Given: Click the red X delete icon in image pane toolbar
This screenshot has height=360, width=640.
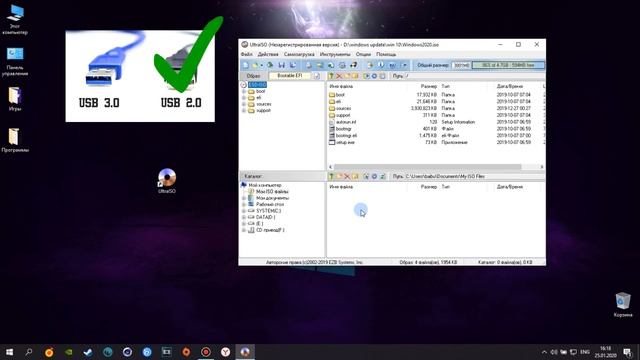Looking at the screenshot, I should pos(339,76).
